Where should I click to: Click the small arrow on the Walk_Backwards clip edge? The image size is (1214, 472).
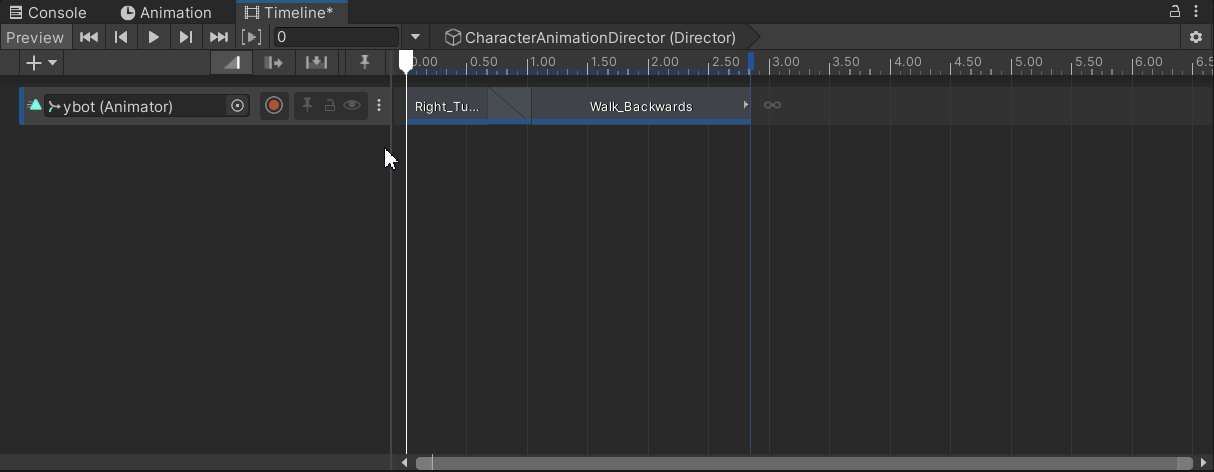(745, 105)
